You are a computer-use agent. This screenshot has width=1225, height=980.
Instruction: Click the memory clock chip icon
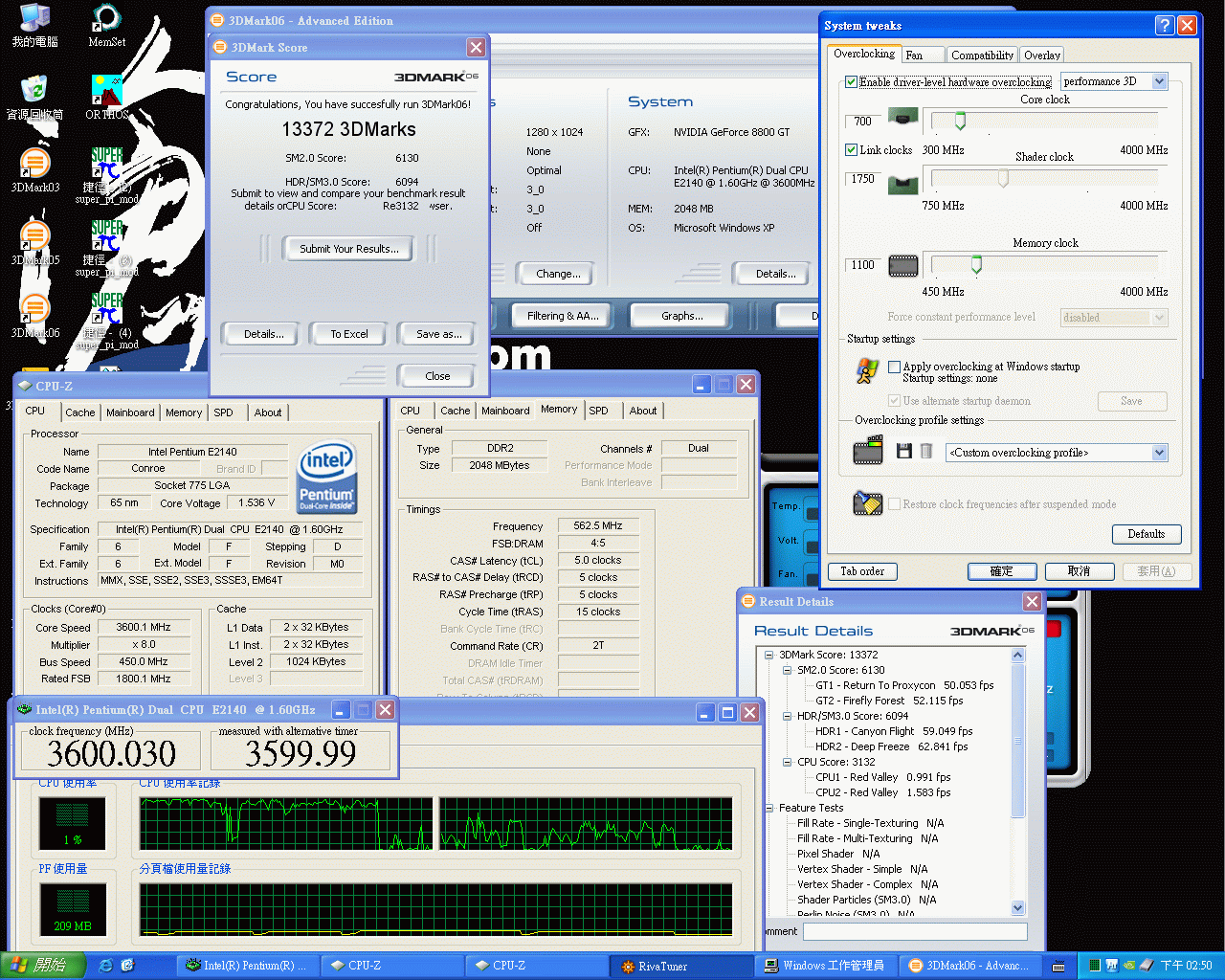903,265
